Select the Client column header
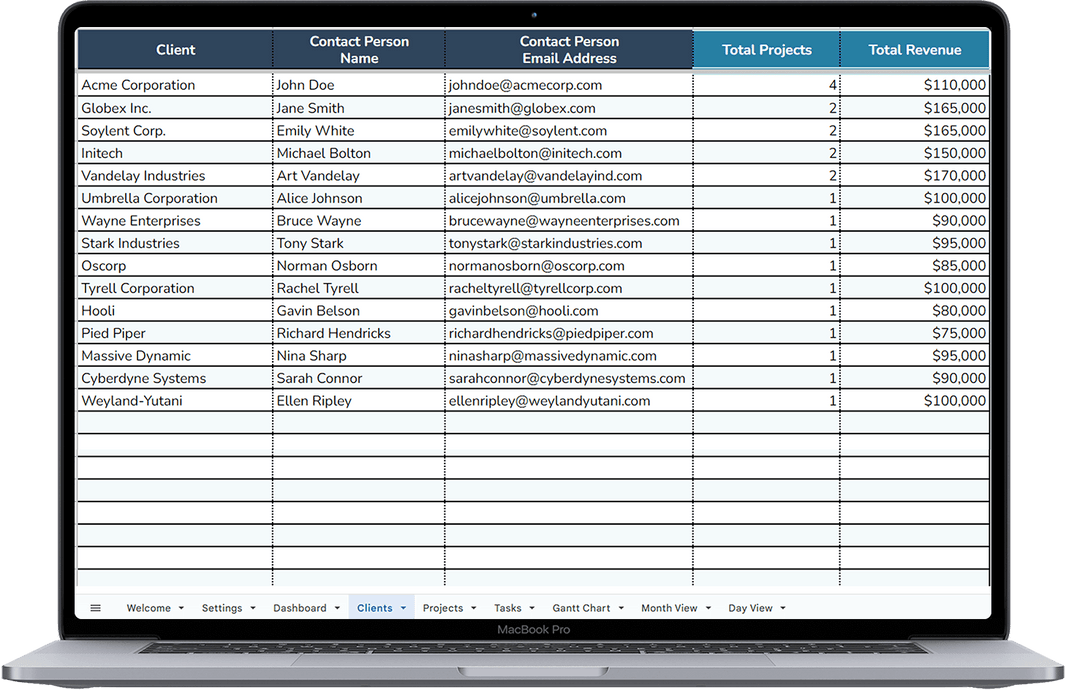The width and height of the screenshot is (1066, 690). tap(175, 49)
